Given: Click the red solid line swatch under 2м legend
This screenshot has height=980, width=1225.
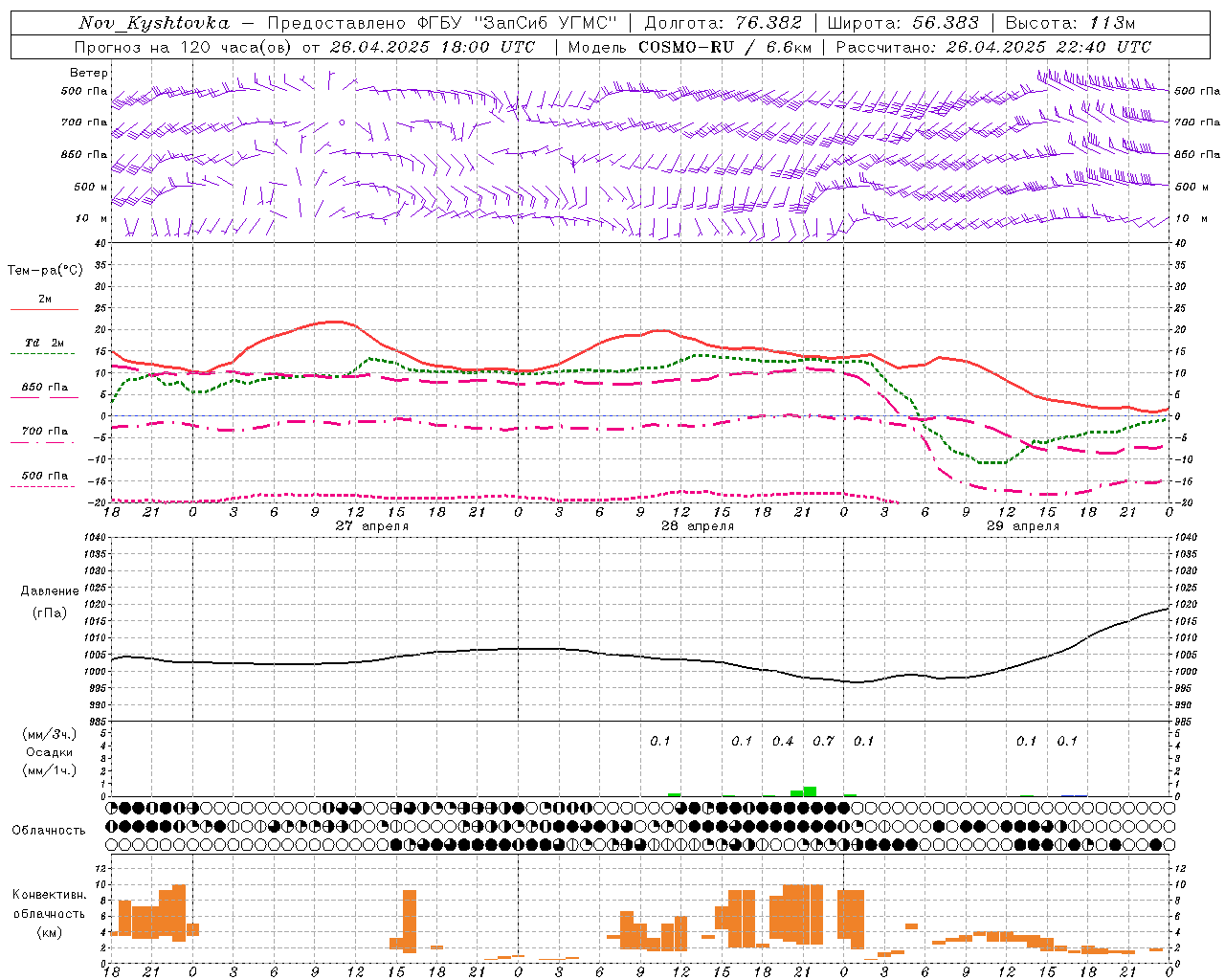Looking at the screenshot, I should pyautogui.click(x=44, y=310).
